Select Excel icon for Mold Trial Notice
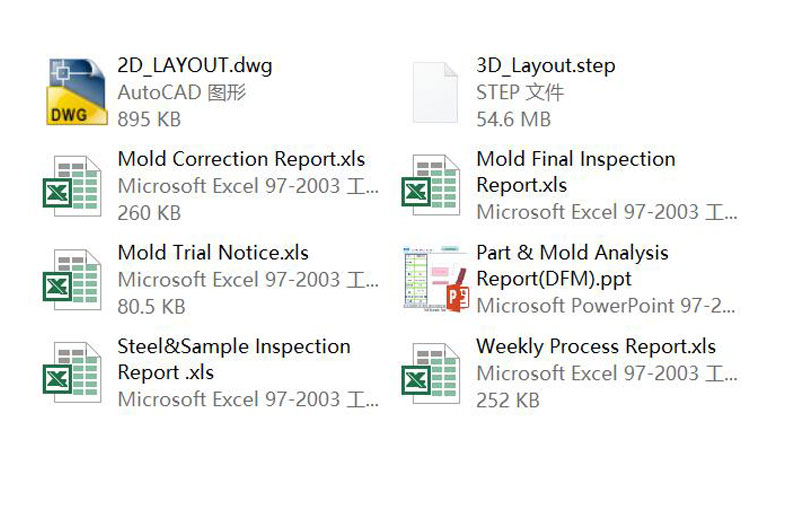 [72, 279]
